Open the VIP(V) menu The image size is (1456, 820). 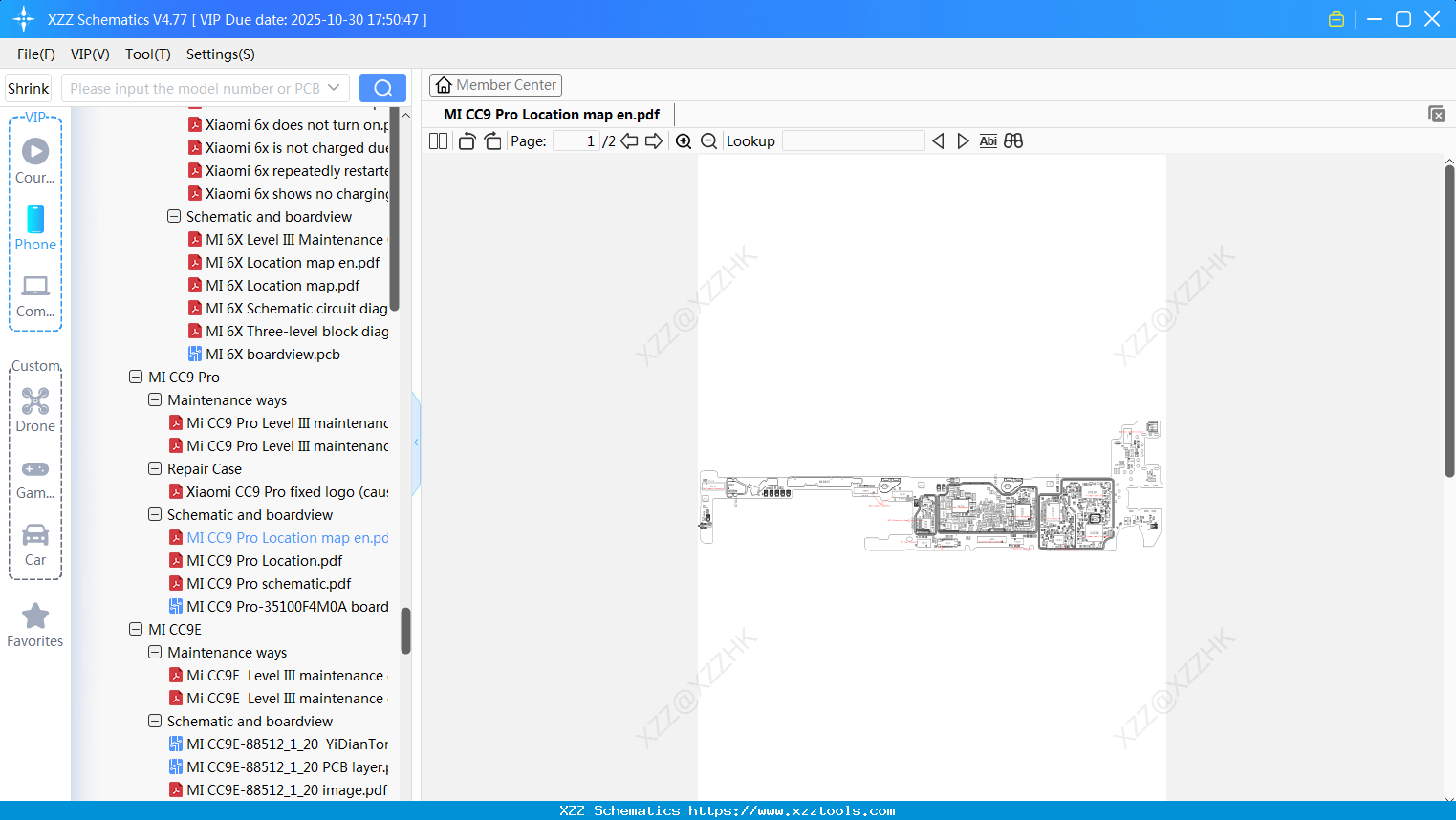(90, 54)
